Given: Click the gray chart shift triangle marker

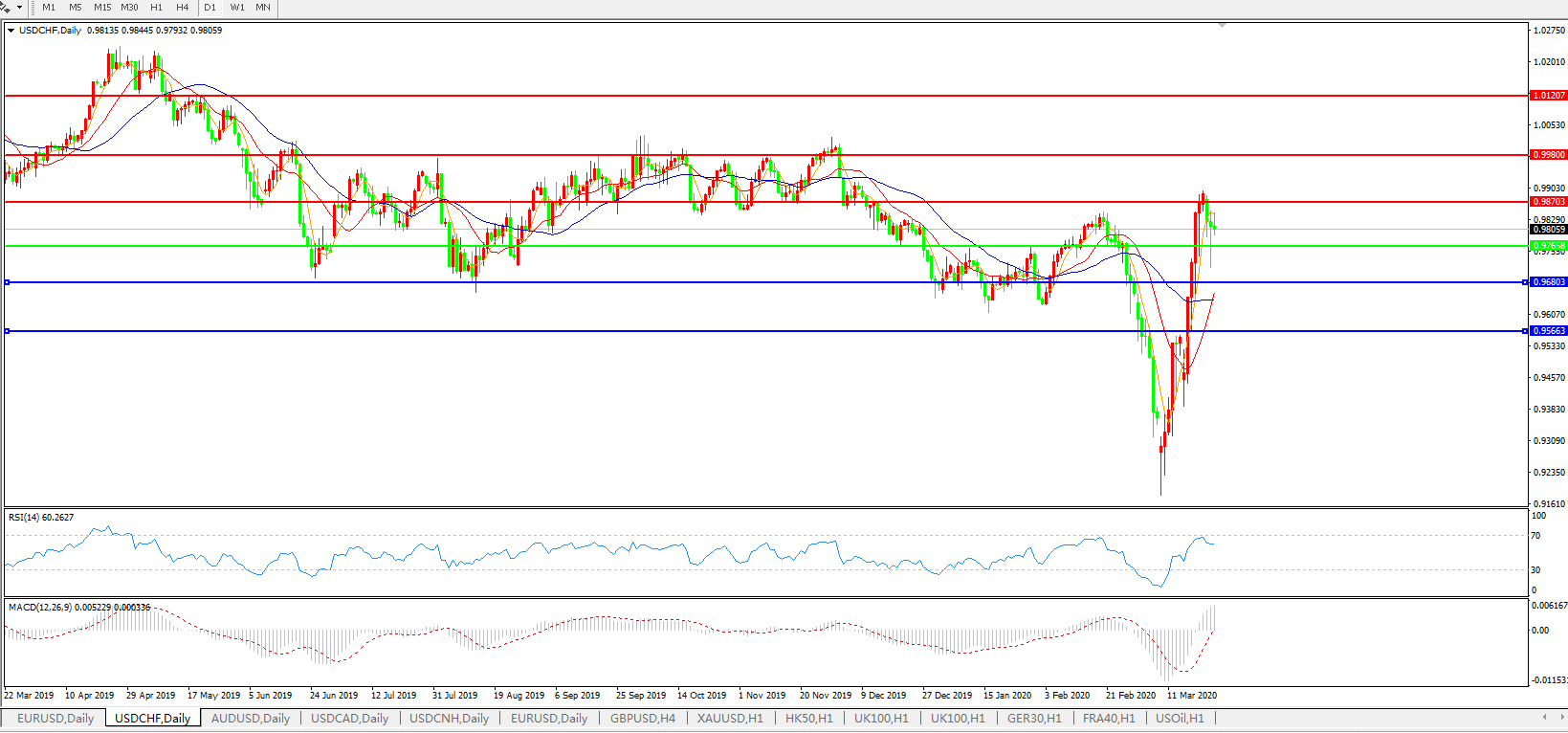Looking at the screenshot, I should tap(1222, 25).
